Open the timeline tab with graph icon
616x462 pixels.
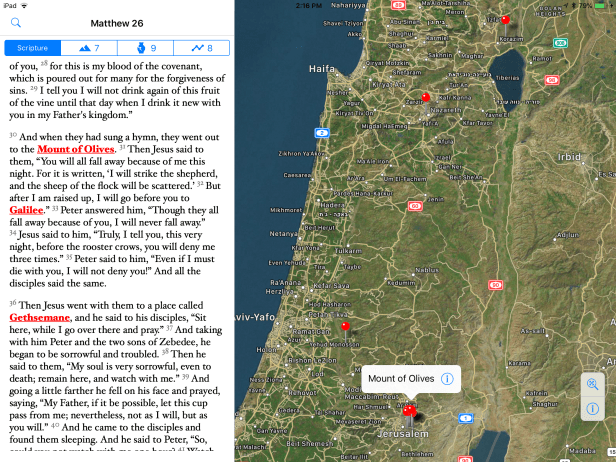click(x=202, y=48)
